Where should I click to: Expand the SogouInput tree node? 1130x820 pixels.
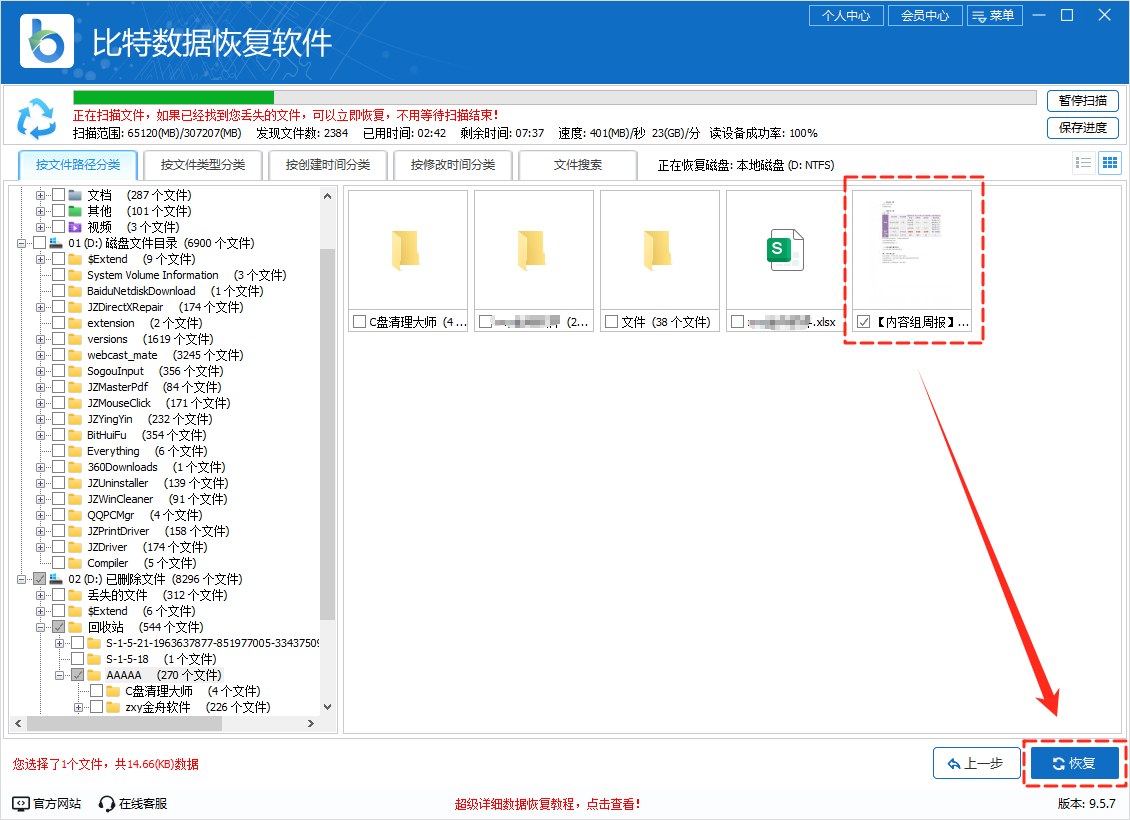(x=41, y=371)
